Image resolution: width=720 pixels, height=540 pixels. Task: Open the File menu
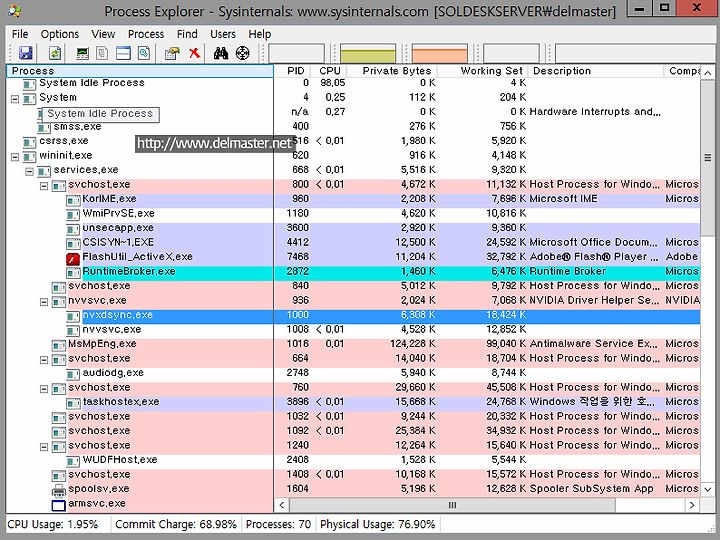click(x=20, y=34)
